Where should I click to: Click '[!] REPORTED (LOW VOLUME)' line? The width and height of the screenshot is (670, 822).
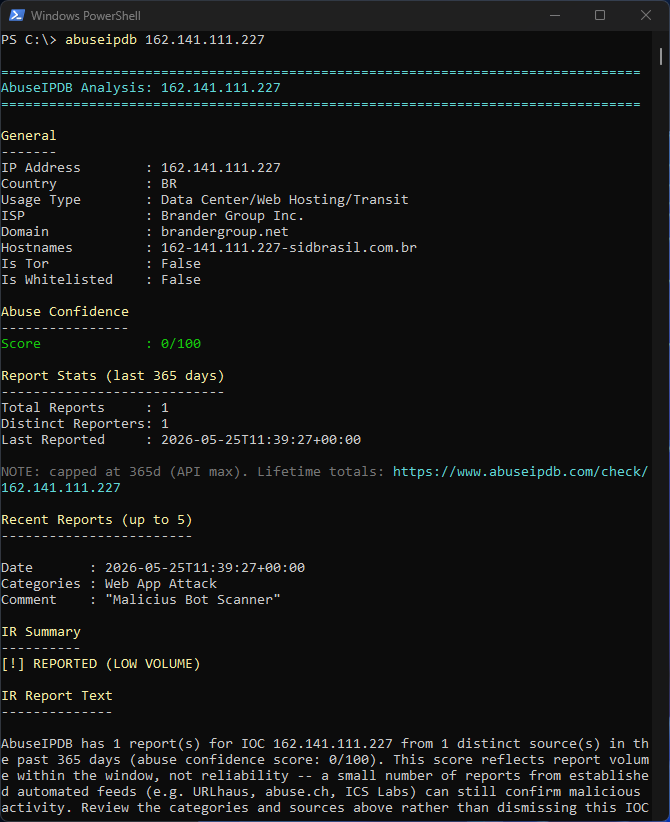[x=101, y=664]
